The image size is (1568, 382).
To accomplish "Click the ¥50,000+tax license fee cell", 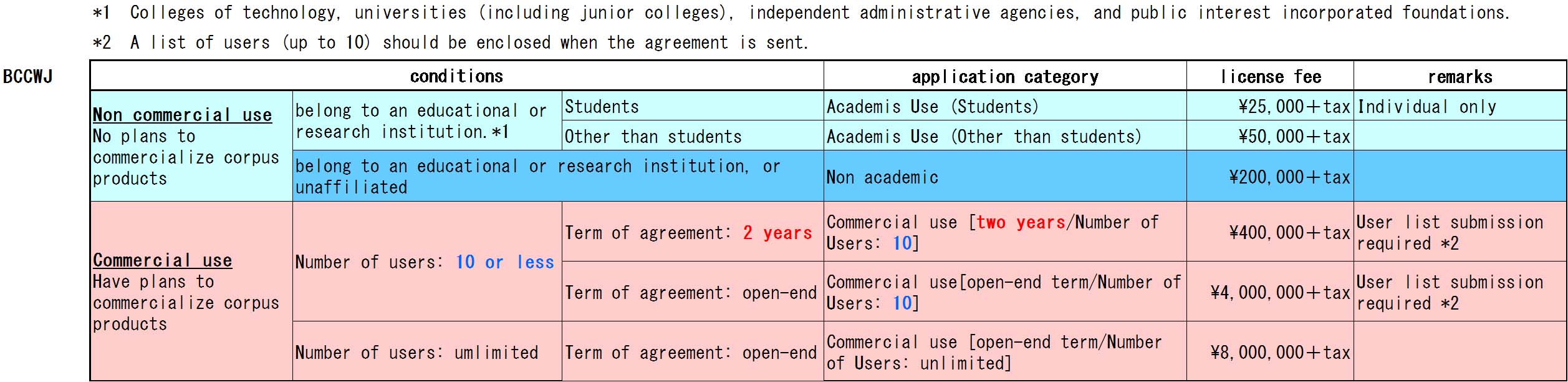I will [1294, 137].
